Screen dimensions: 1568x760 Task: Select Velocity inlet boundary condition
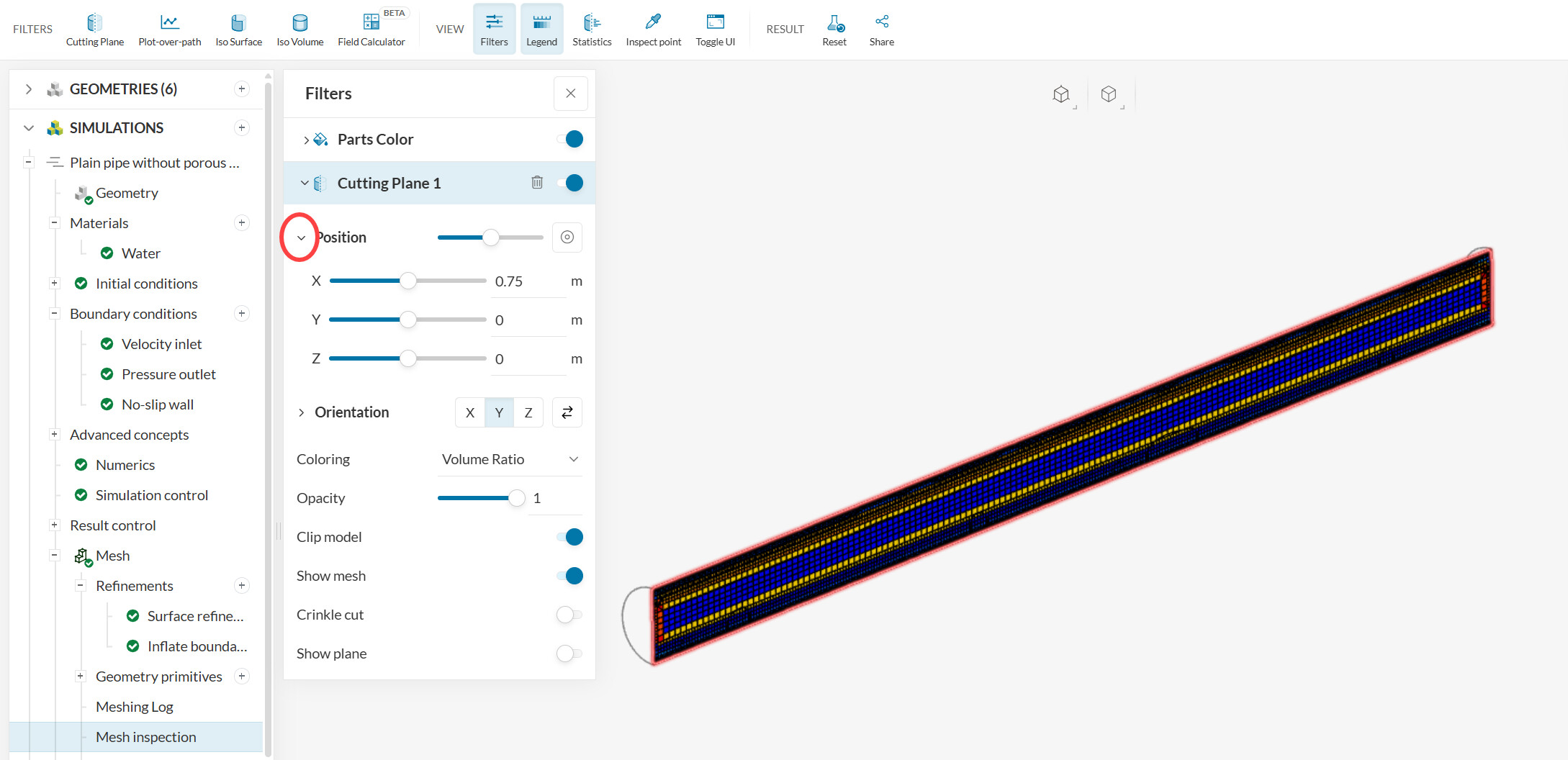coord(161,344)
